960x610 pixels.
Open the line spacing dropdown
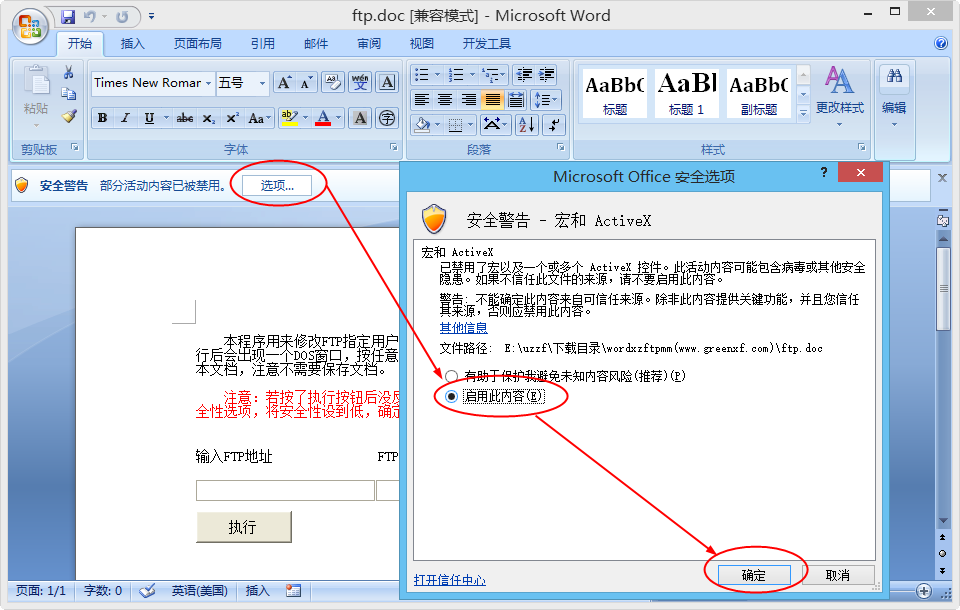545,100
